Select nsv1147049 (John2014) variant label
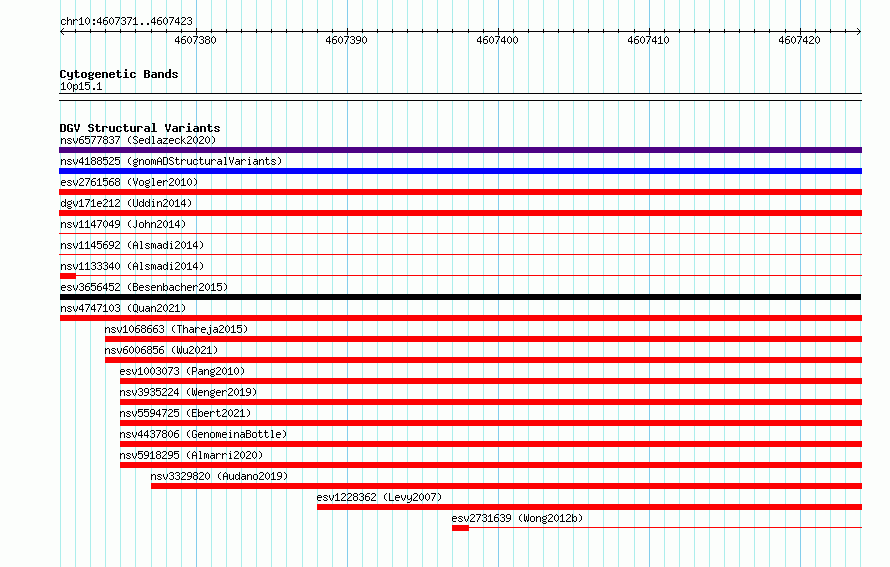 click(x=123, y=224)
